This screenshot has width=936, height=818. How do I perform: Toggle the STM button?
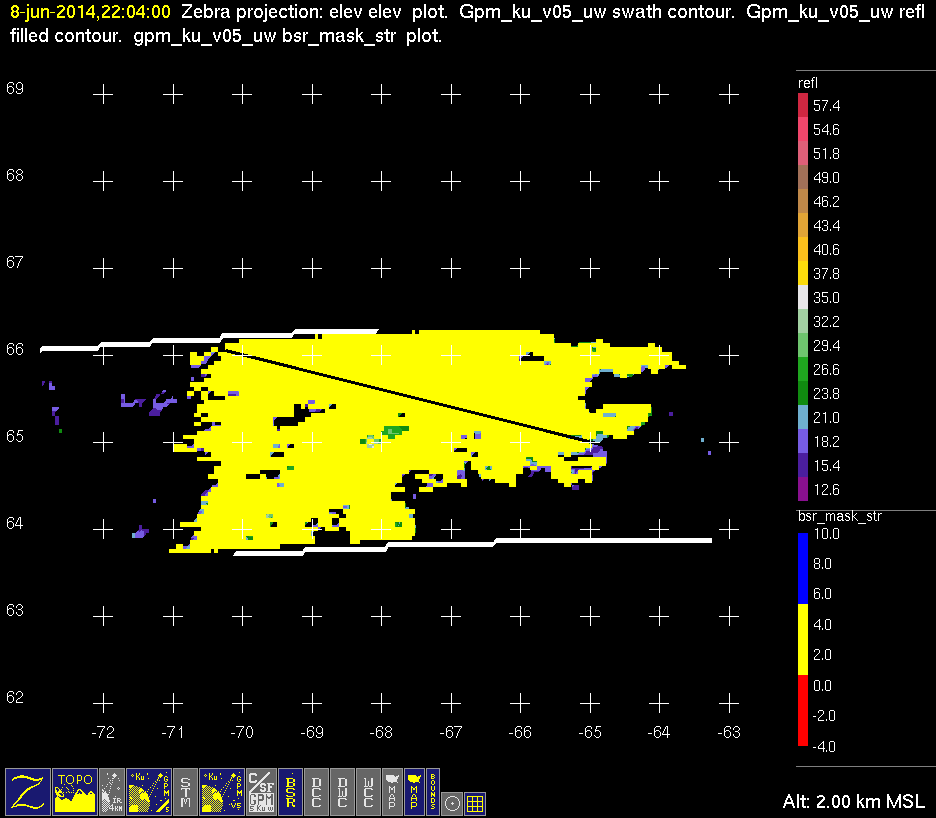coord(186,791)
